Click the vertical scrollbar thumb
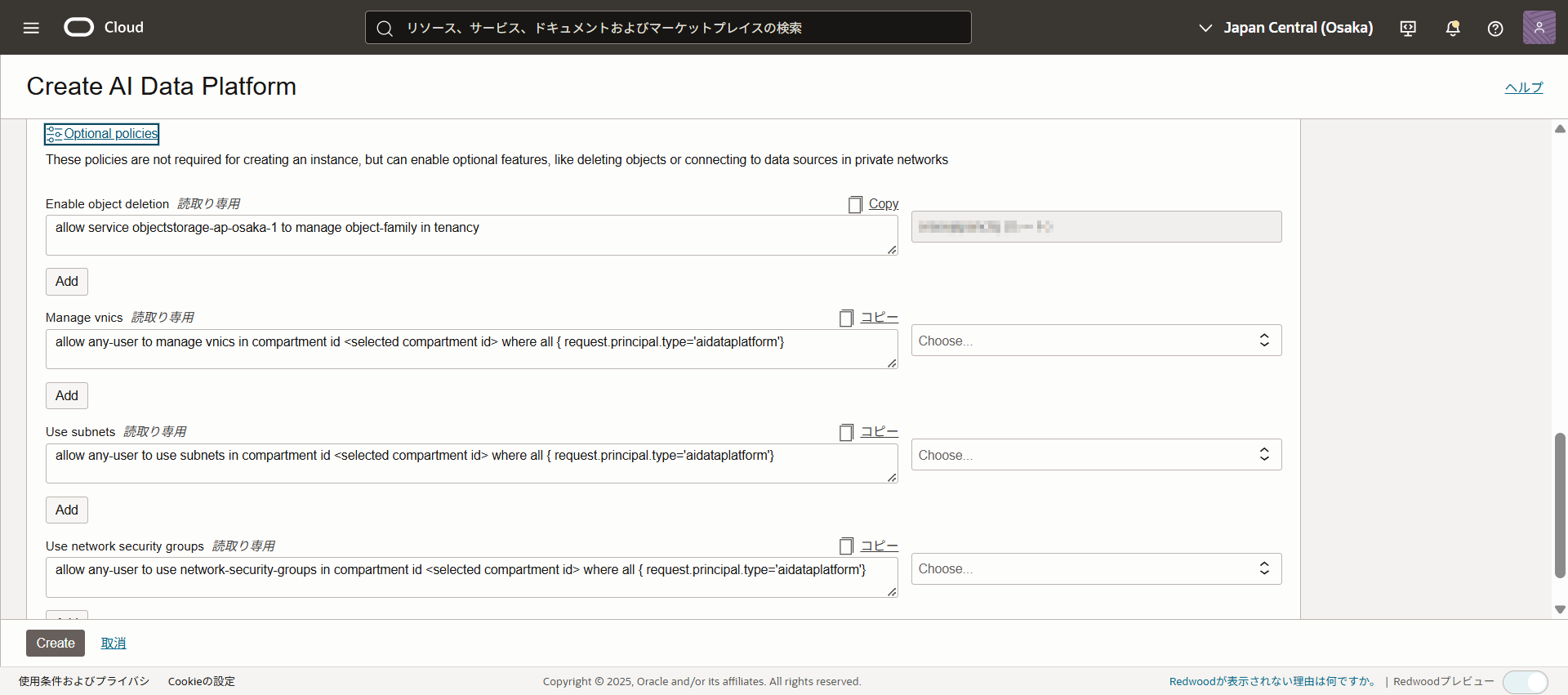1568x695 pixels. tap(1560, 506)
